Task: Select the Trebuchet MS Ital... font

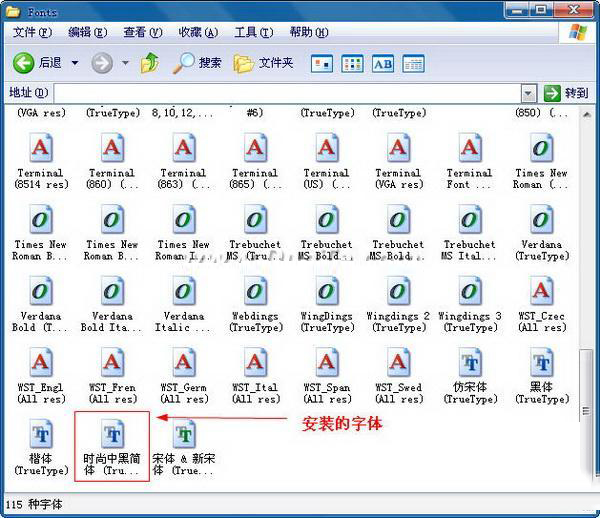Action: tap(470, 233)
